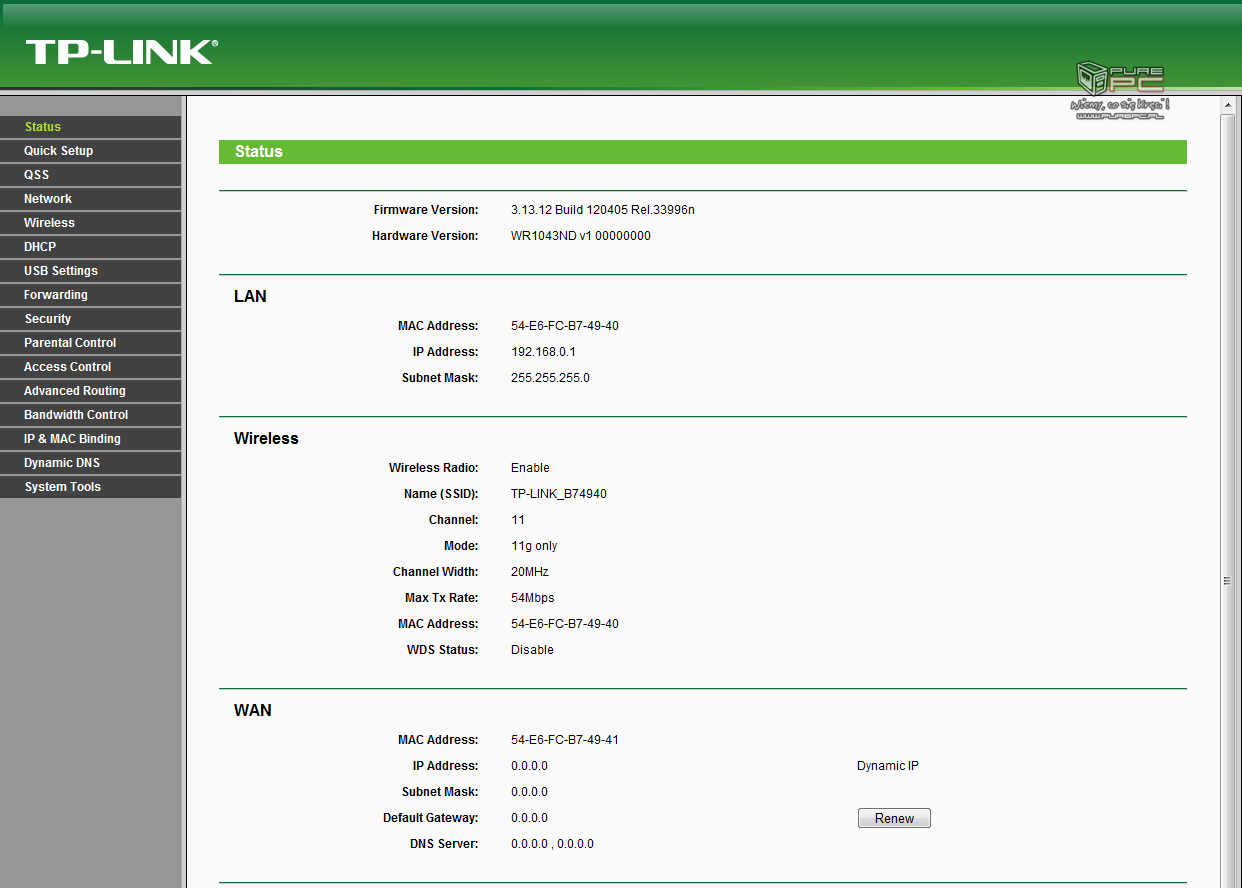Open the DHCP menu item
This screenshot has height=888, width=1242.
[x=40, y=247]
